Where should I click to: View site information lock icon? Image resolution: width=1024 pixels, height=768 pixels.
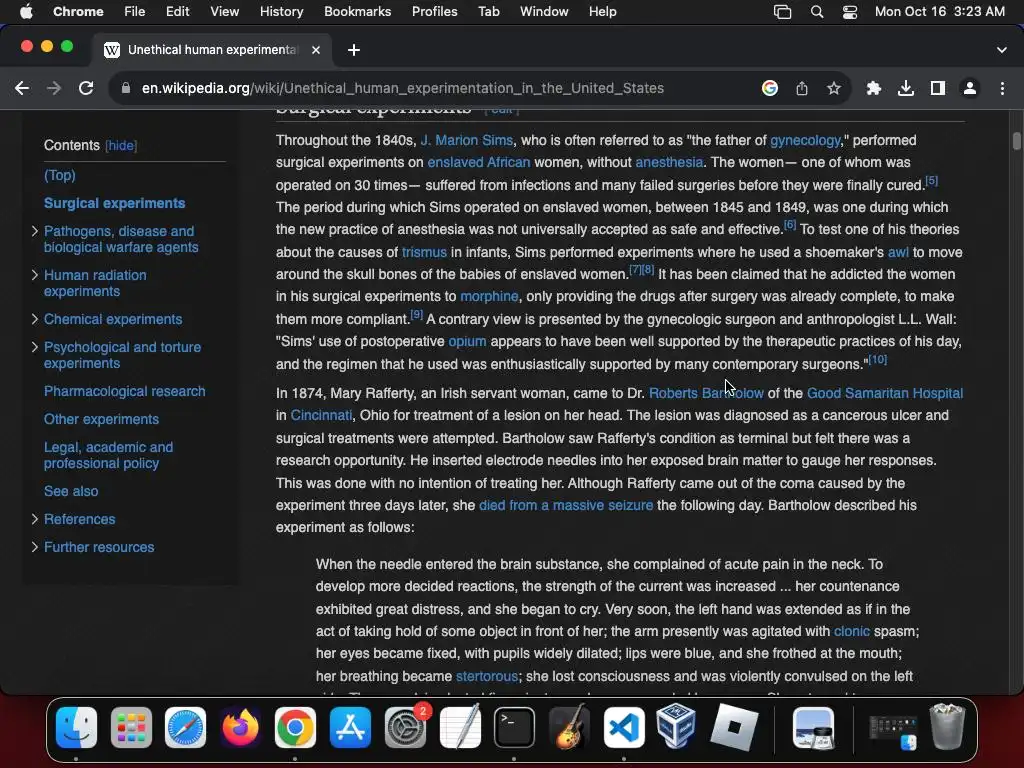pos(126,88)
